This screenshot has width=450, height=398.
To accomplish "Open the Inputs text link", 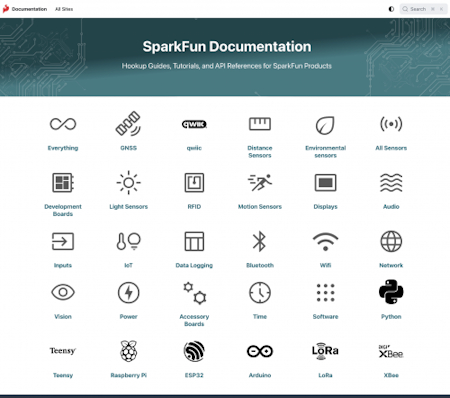I will [x=63, y=265].
